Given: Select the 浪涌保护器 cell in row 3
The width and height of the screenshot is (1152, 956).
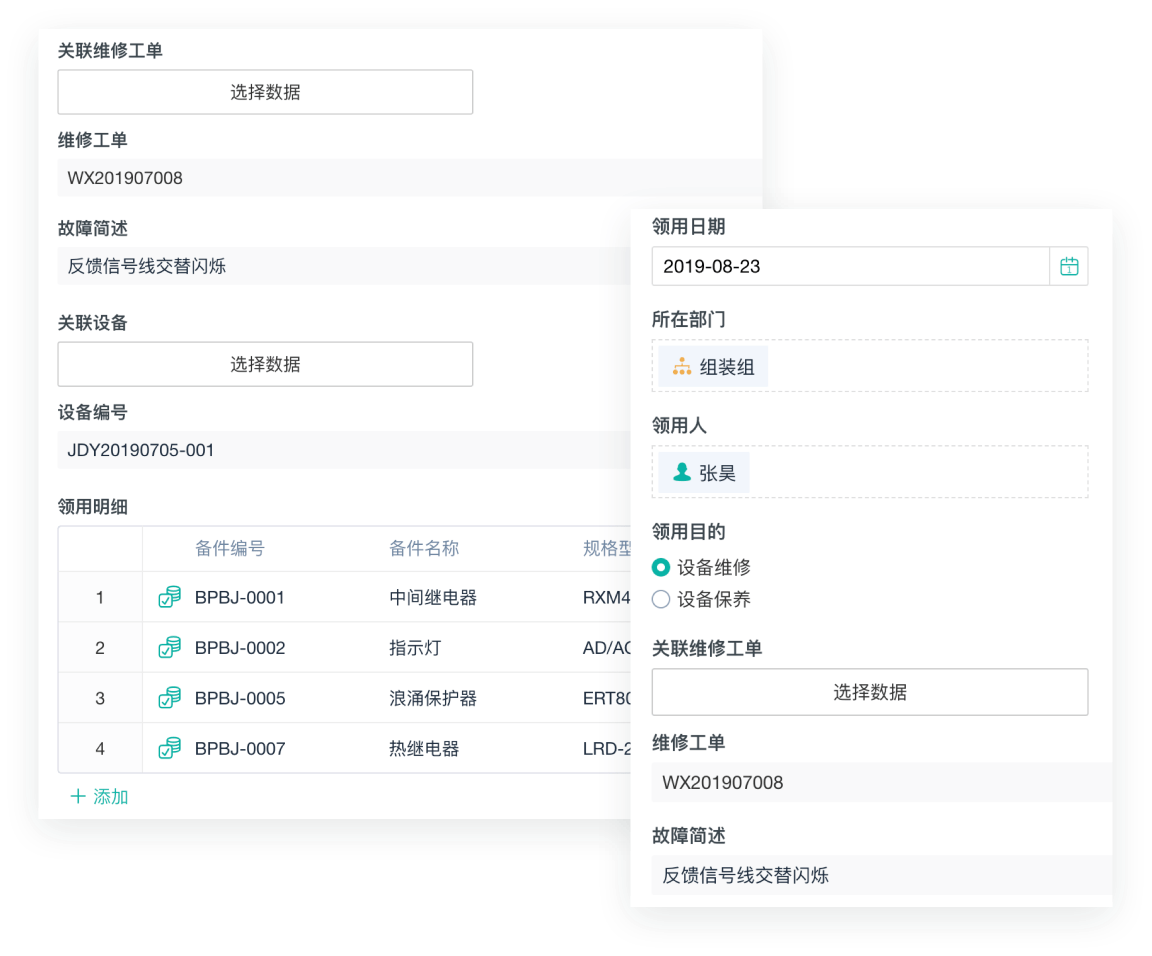Looking at the screenshot, I should (x=433, y=698).
